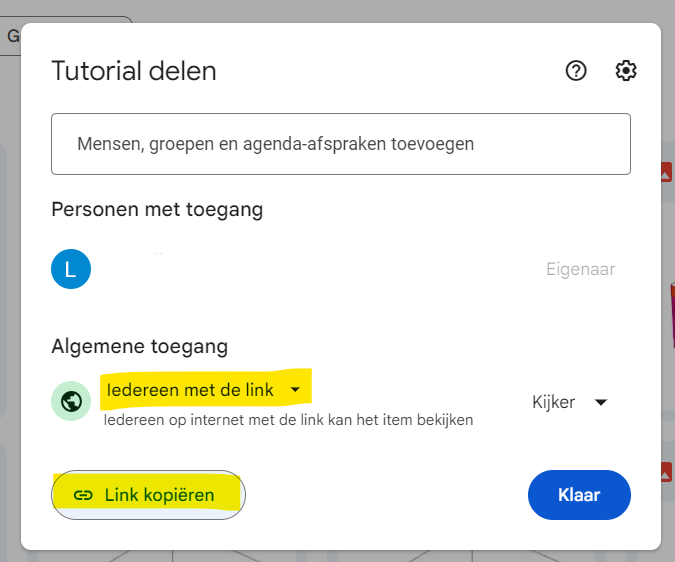The image size is (675, 562).
Task: Click the "Iedereen op internet" description text
Action: tap(288, 420)
